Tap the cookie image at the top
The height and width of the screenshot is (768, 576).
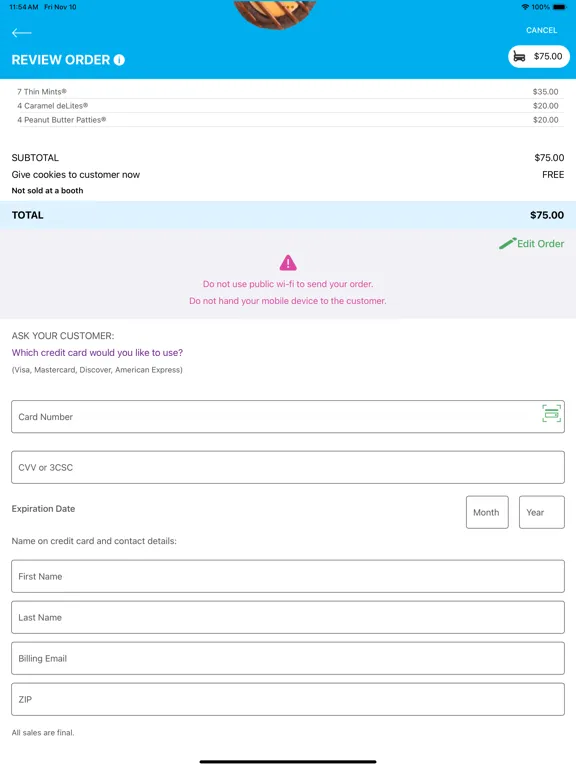[275, 13]
